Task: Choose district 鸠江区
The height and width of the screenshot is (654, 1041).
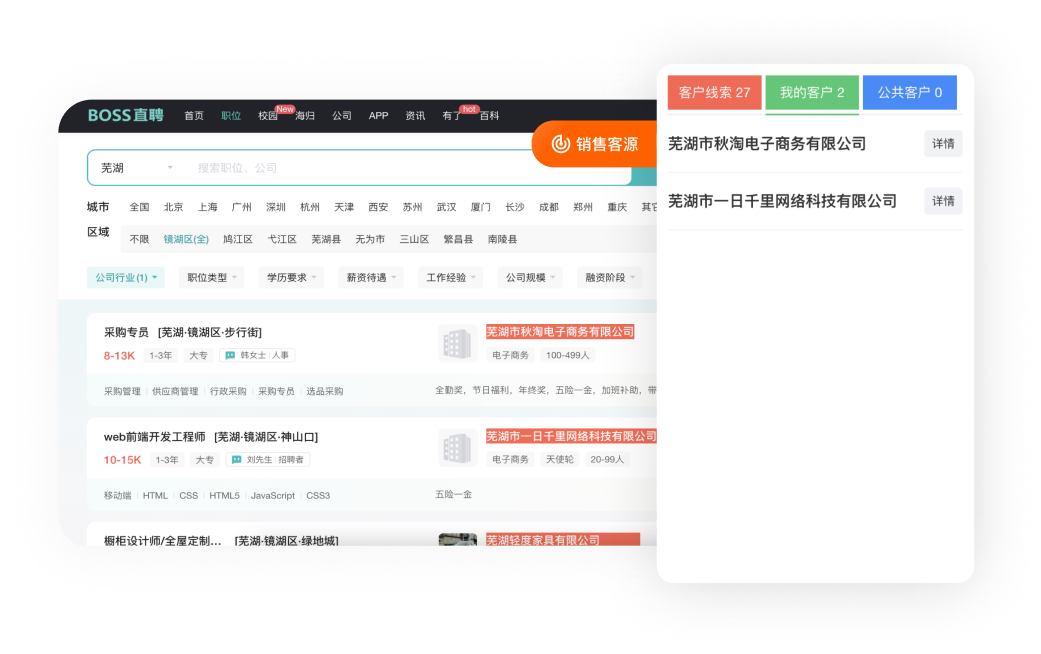Action: coord(238,239)
